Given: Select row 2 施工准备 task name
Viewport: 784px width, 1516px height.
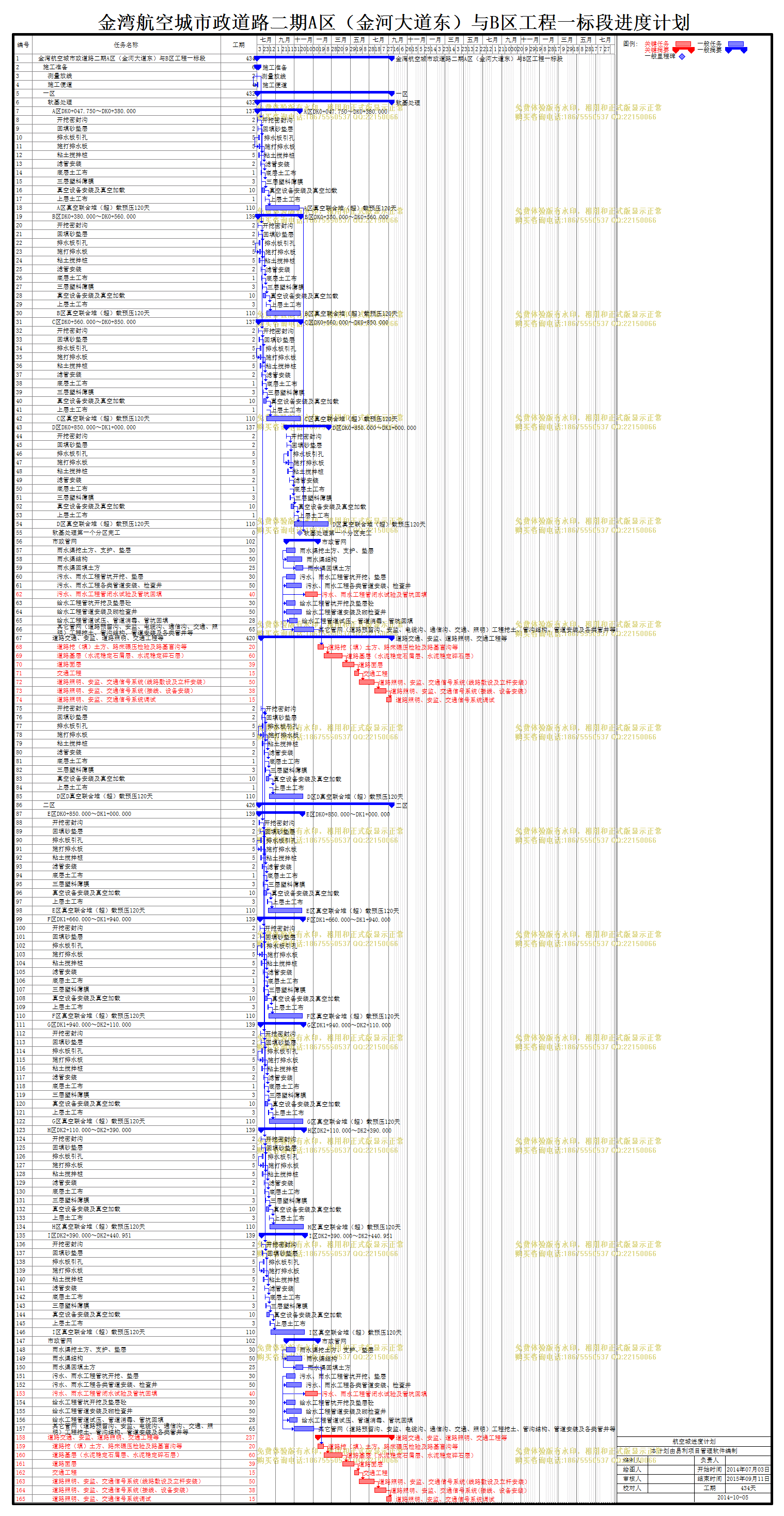Looking at the screenshot, I should point(55,67).
